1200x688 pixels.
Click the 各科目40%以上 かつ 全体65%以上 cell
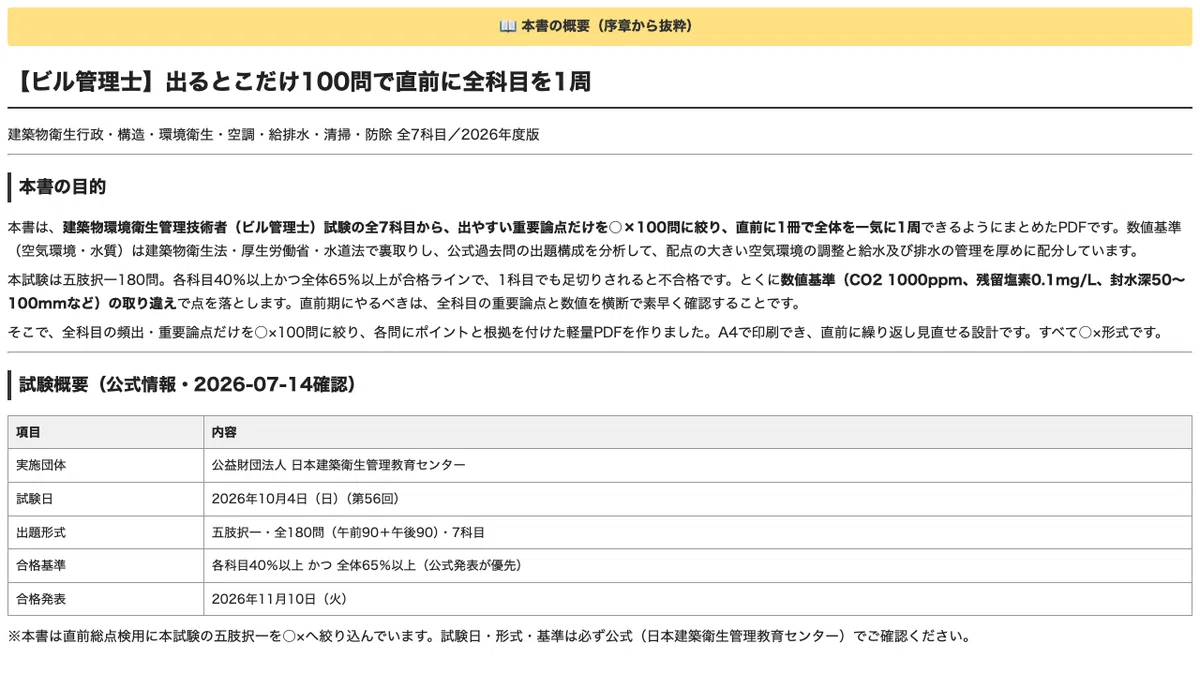[x=698, y=565]
